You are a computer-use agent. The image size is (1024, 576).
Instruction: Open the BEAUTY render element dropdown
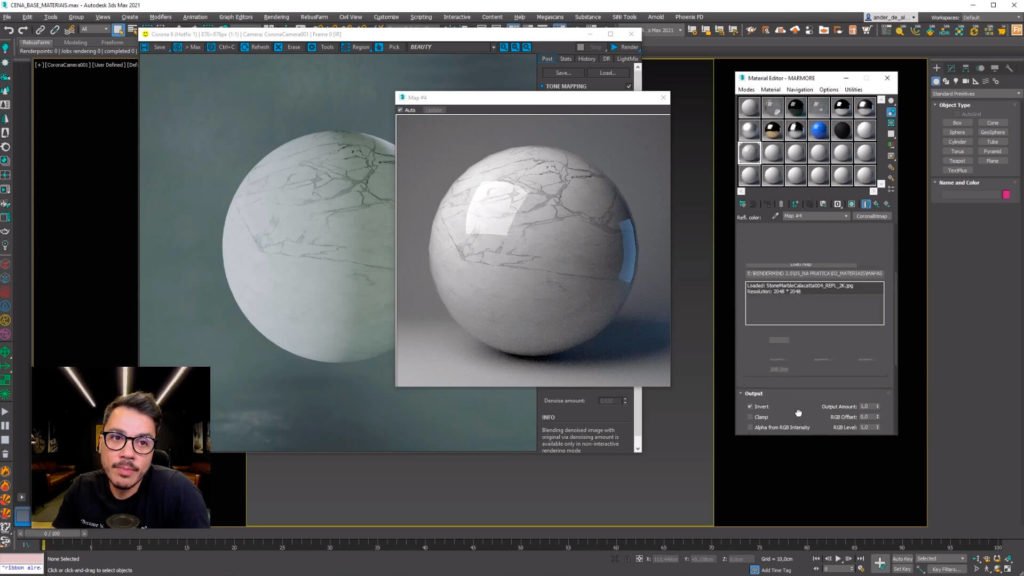(x=451, y=47)
